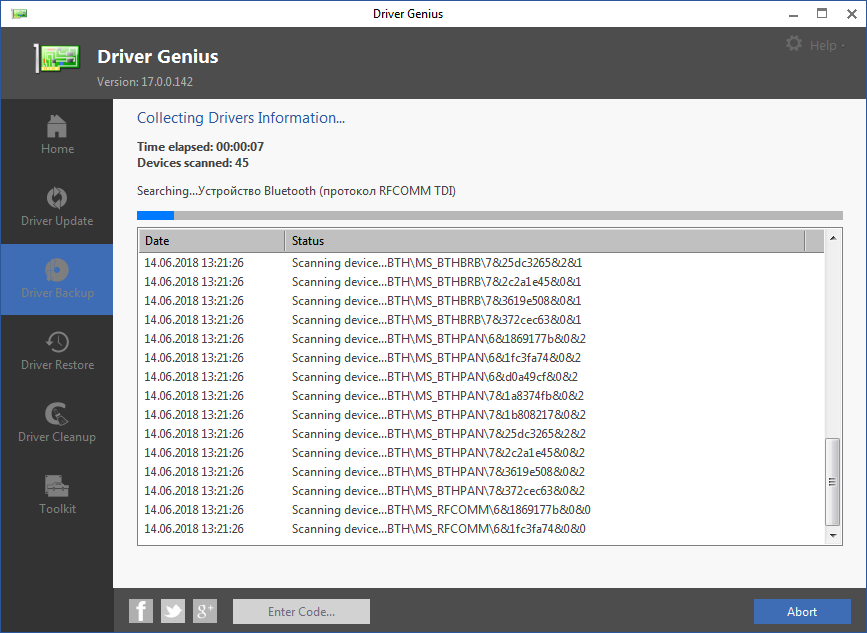Click the title bar app icon

coord(19,13)
